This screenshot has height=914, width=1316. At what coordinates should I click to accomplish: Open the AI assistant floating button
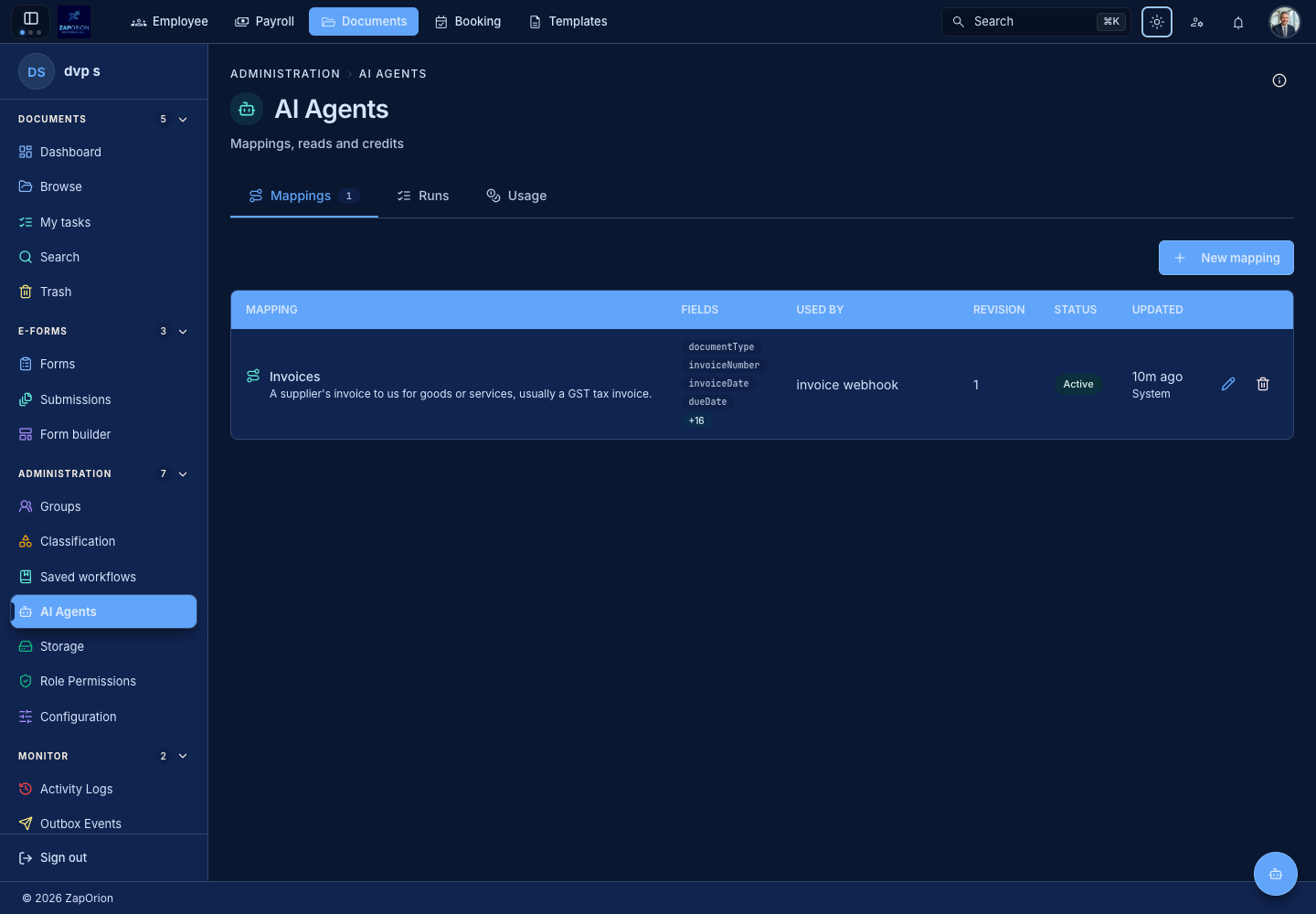coord(1276,874)
